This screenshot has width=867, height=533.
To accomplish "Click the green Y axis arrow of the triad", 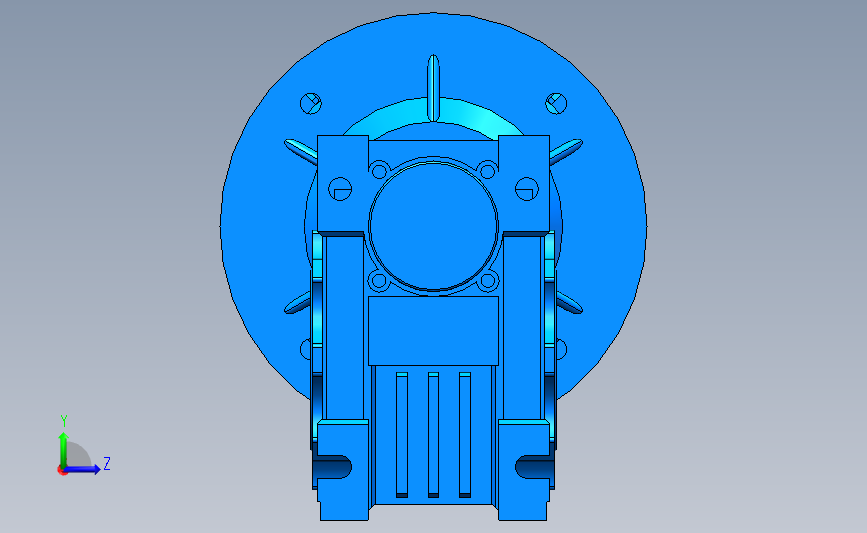I will (63, 450).
